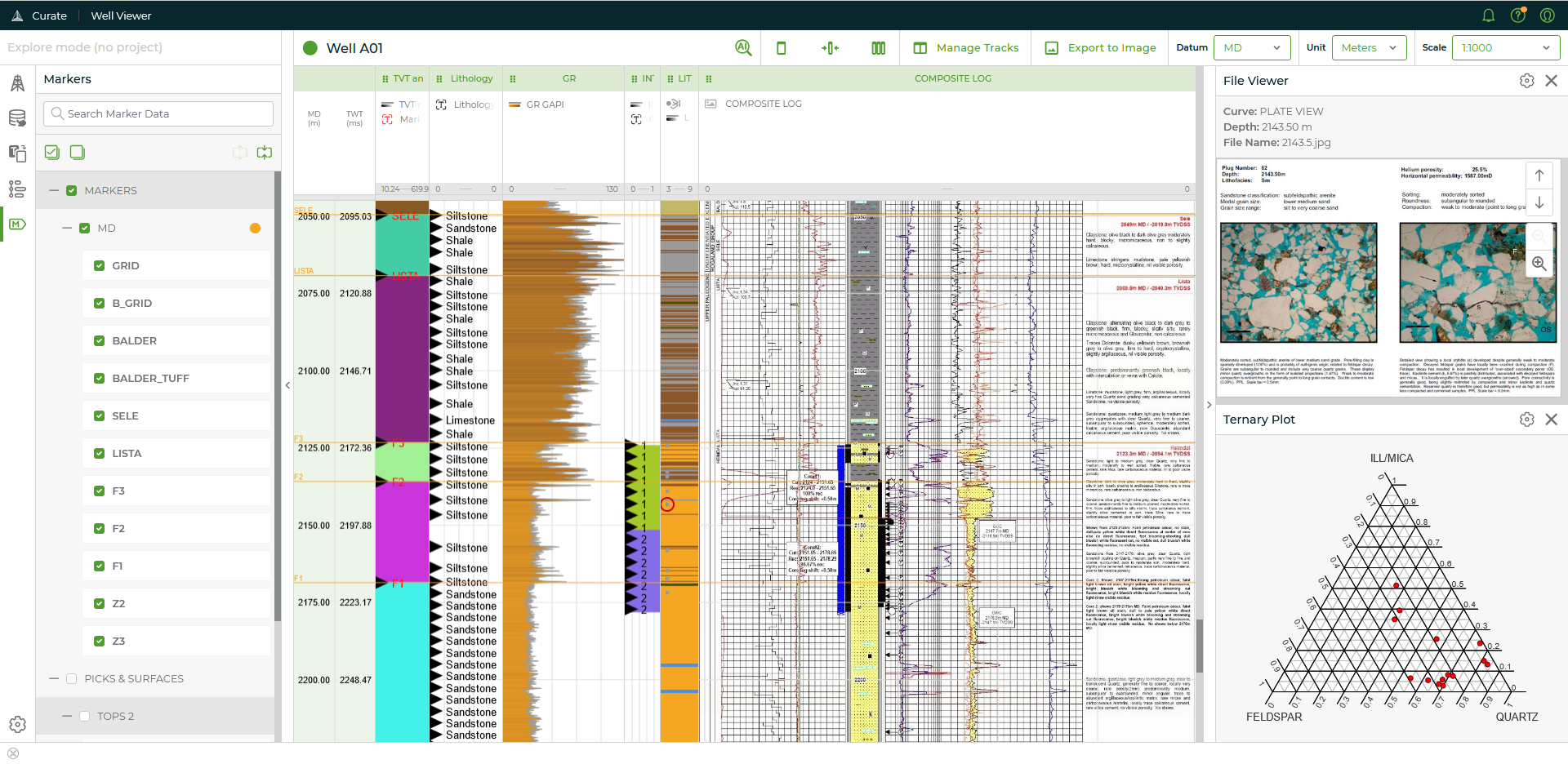
Task: Click Manage Tracks button
Action: point(965,48)
